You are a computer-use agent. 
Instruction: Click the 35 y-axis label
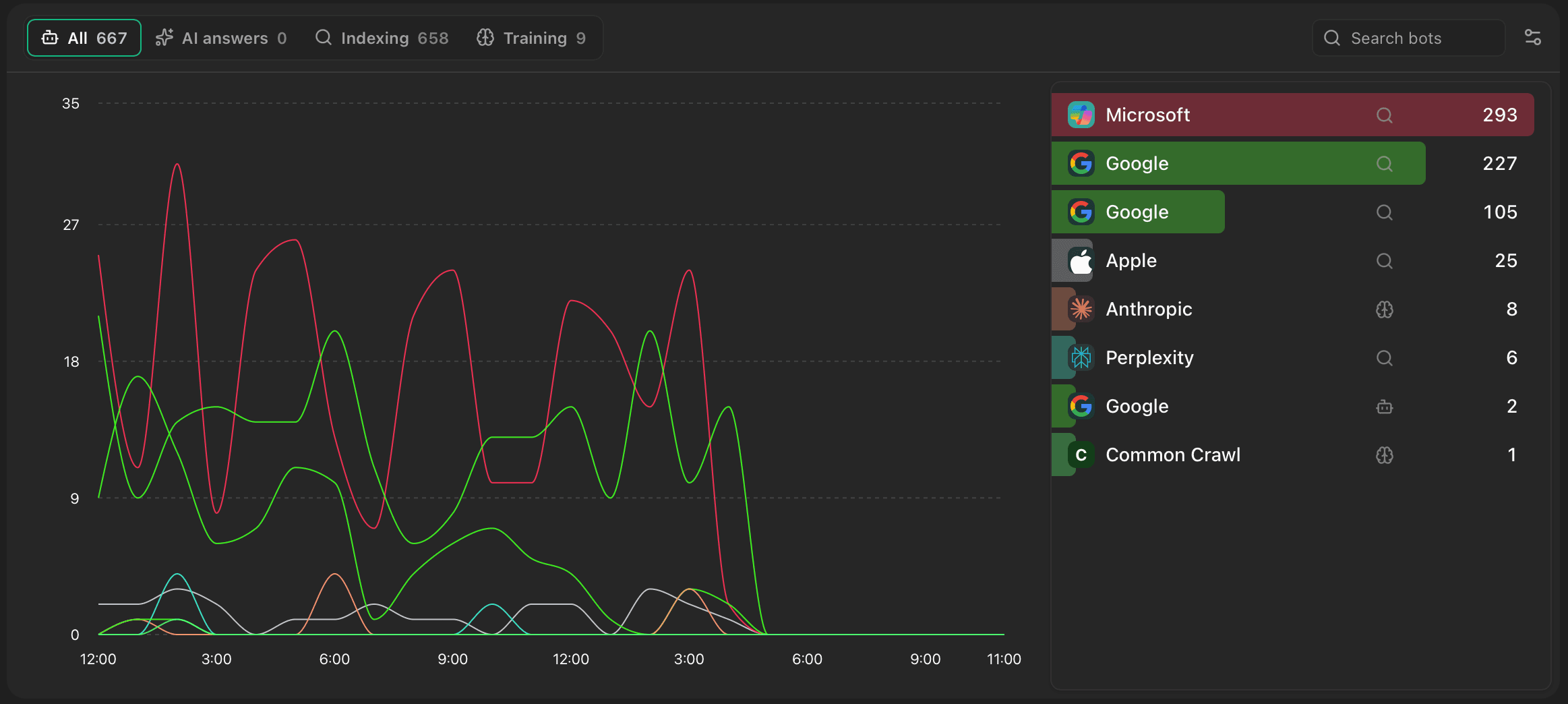click(x=71, y=103)
